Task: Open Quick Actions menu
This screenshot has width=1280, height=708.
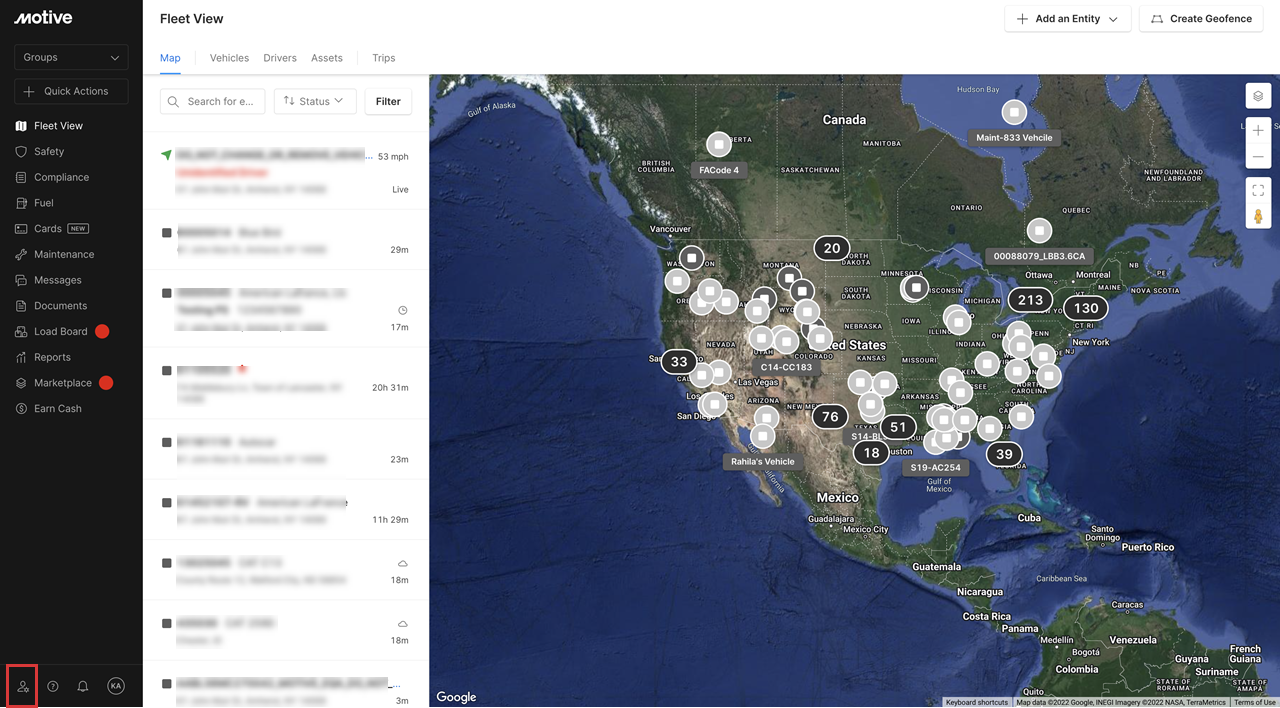Action: (71, 91)
